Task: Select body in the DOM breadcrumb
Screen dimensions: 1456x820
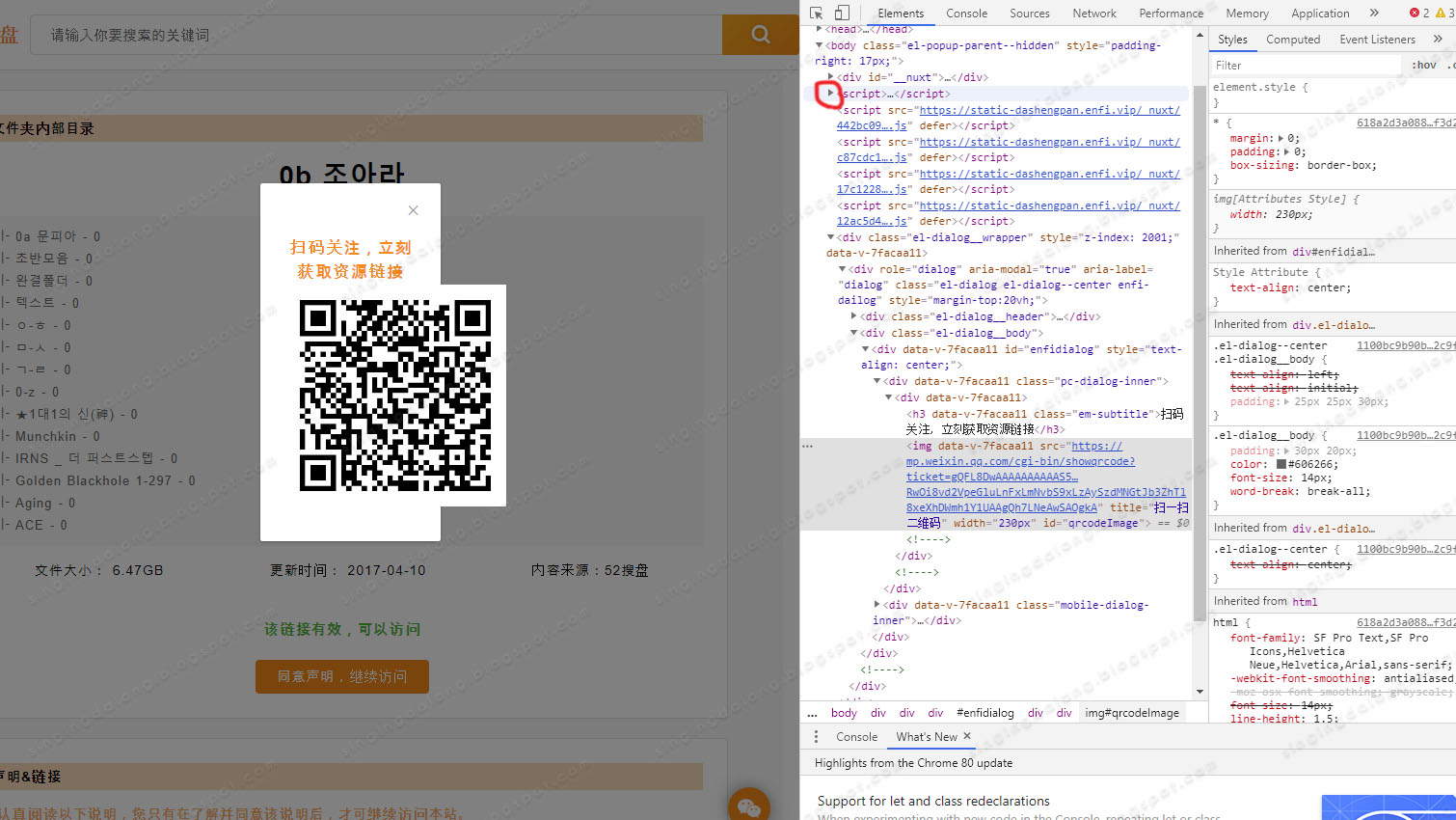Action: point(844,713)
